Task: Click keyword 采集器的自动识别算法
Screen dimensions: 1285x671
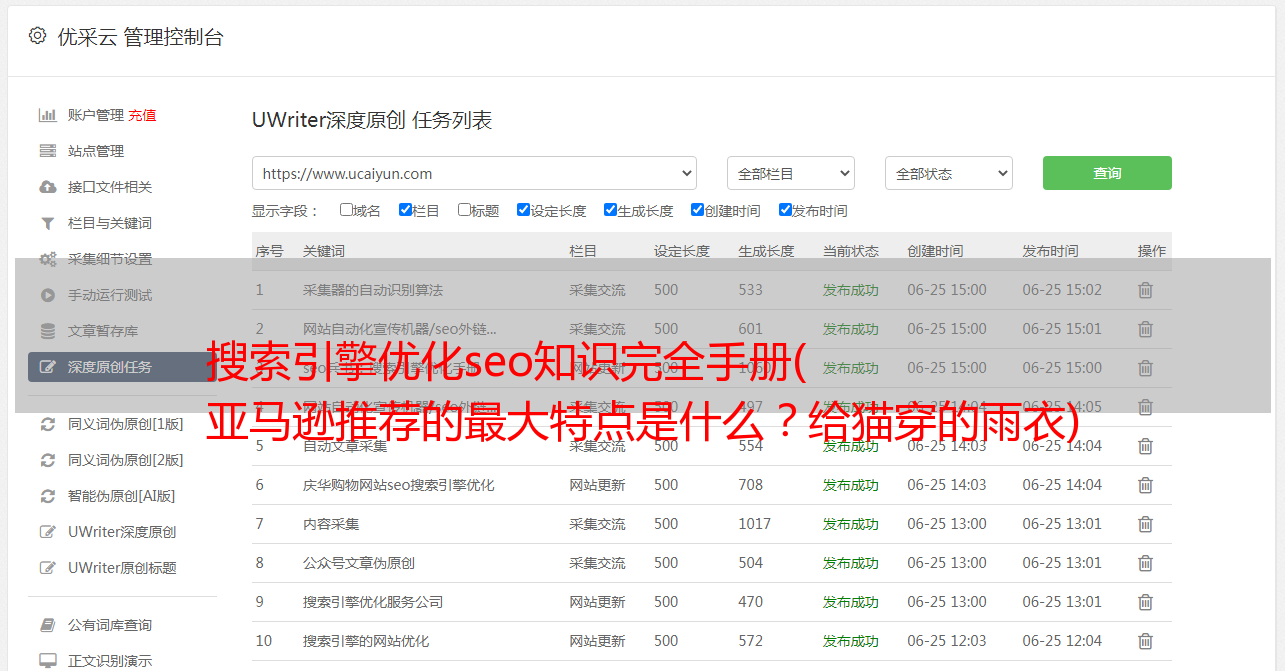Action: pyautogui.click(x=373, y=290)
